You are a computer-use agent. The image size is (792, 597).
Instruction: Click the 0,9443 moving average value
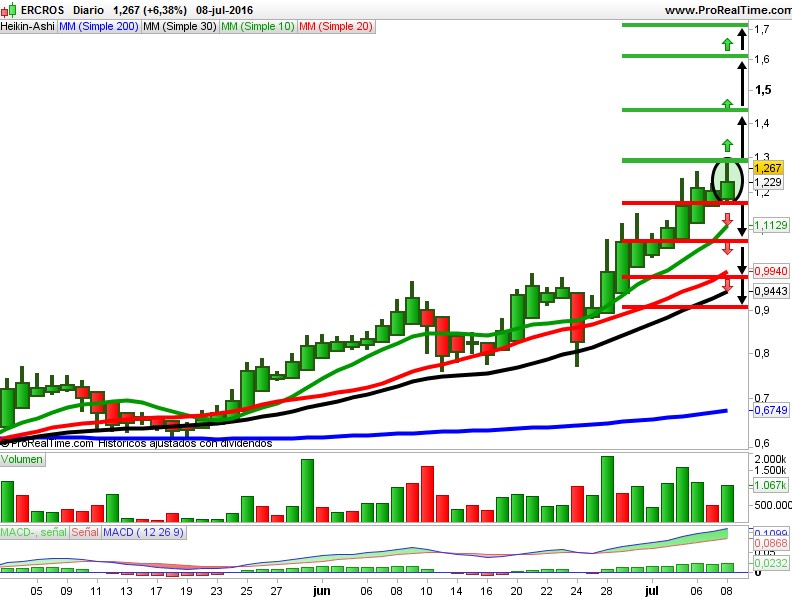click(770, 291)
